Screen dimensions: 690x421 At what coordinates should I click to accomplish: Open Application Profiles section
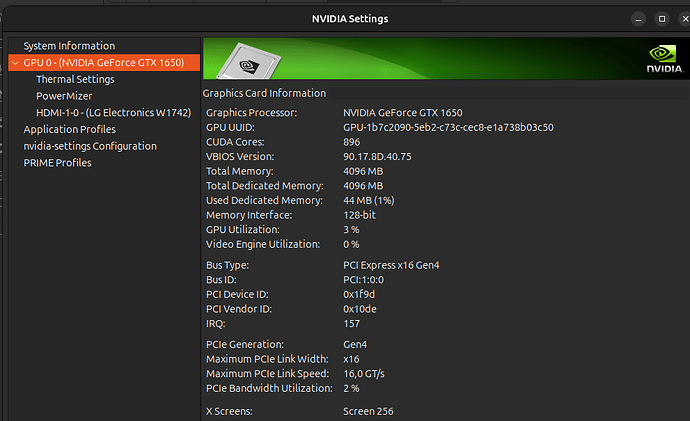point(69,129)
